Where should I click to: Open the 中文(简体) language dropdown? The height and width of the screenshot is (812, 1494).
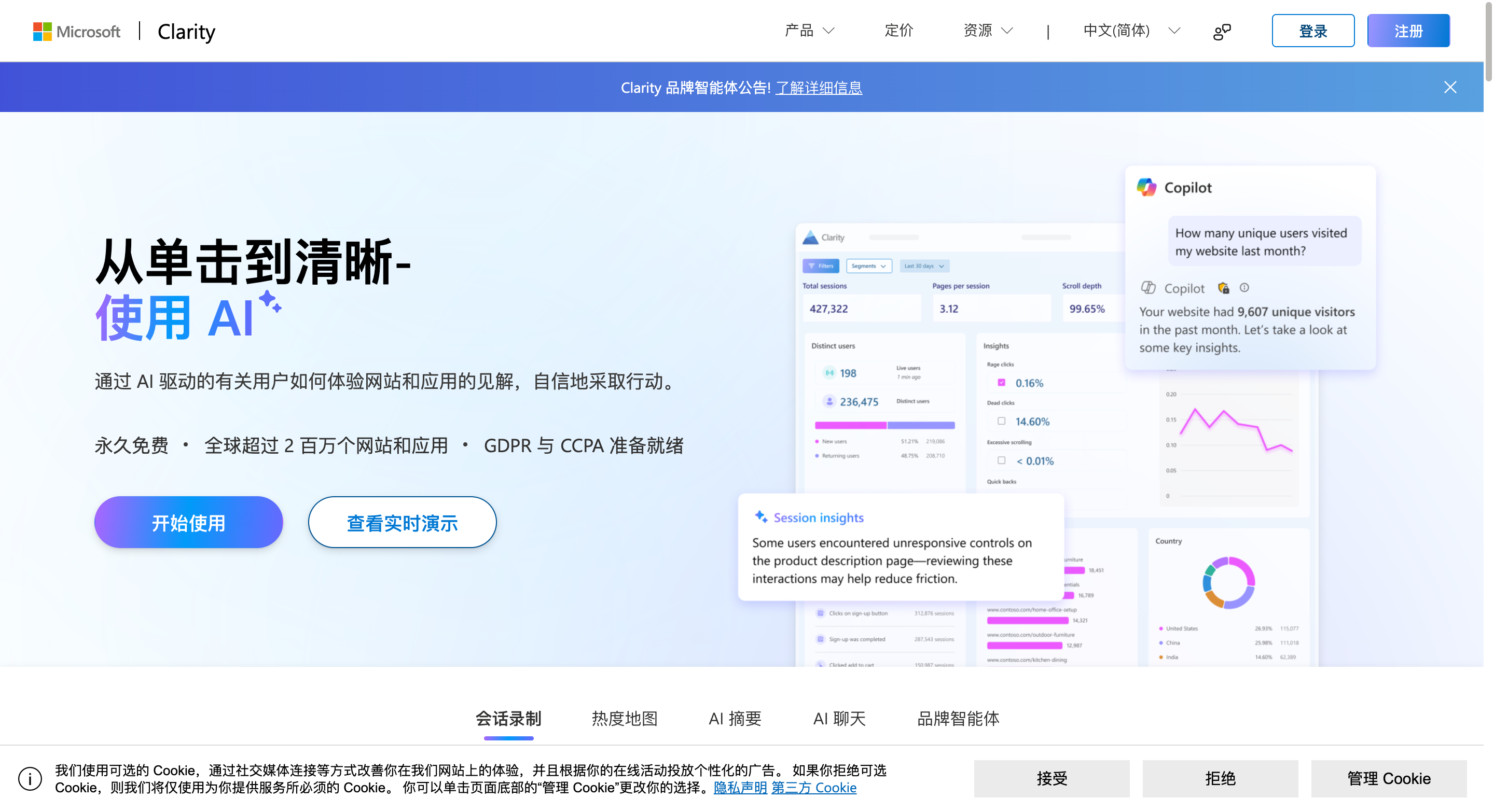[1131, 30]
